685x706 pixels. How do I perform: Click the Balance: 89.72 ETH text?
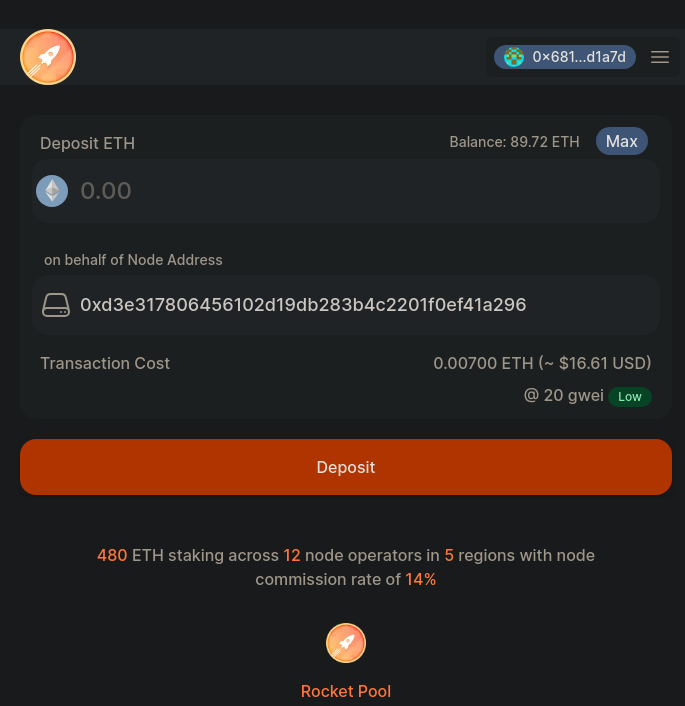pyautogui.click(x=514, y=142)
